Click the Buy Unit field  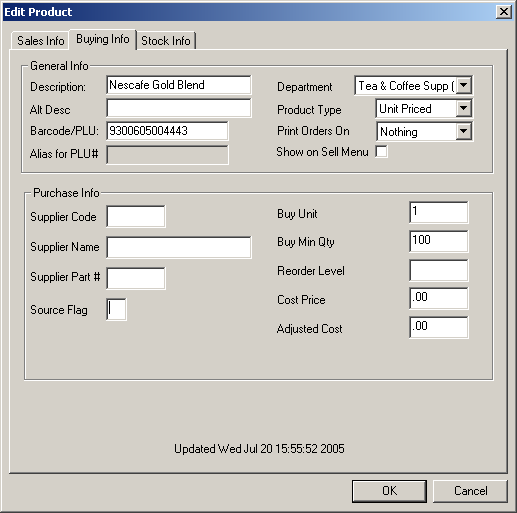coord(439,212)
